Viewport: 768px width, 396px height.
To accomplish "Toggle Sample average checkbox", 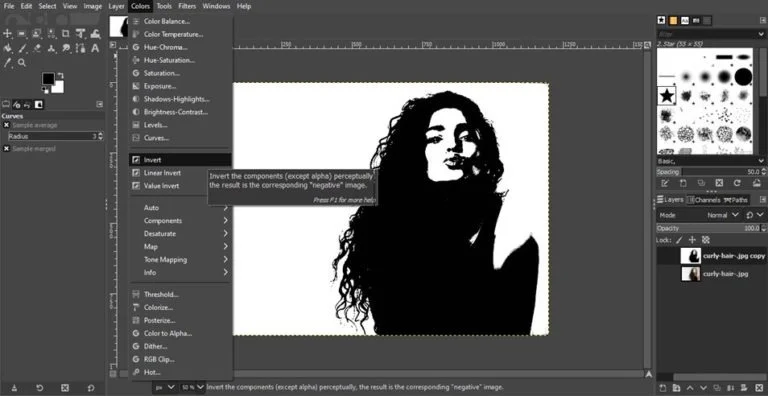I will click(6, 125).
